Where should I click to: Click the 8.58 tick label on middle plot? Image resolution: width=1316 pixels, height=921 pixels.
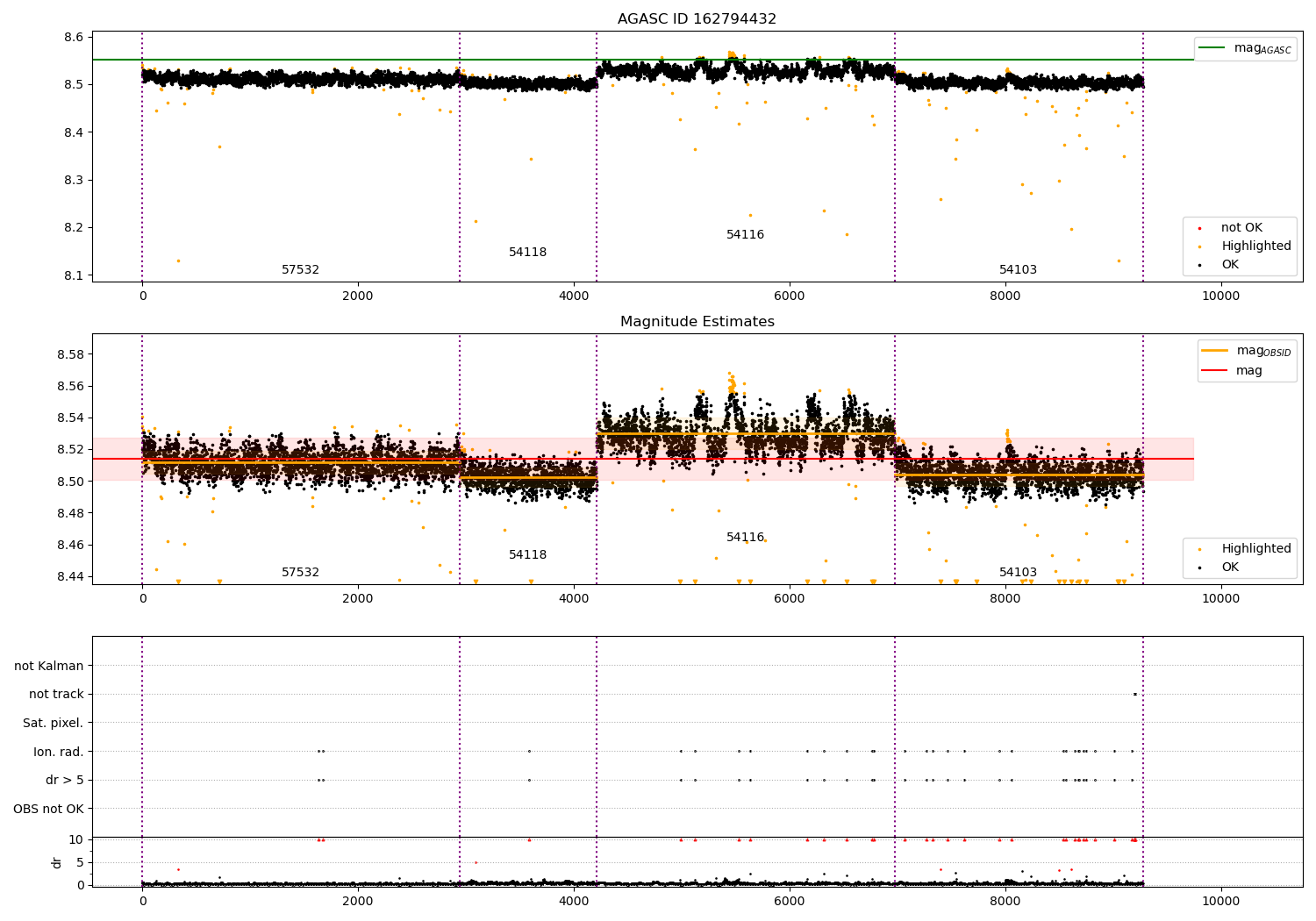(70, 354)
